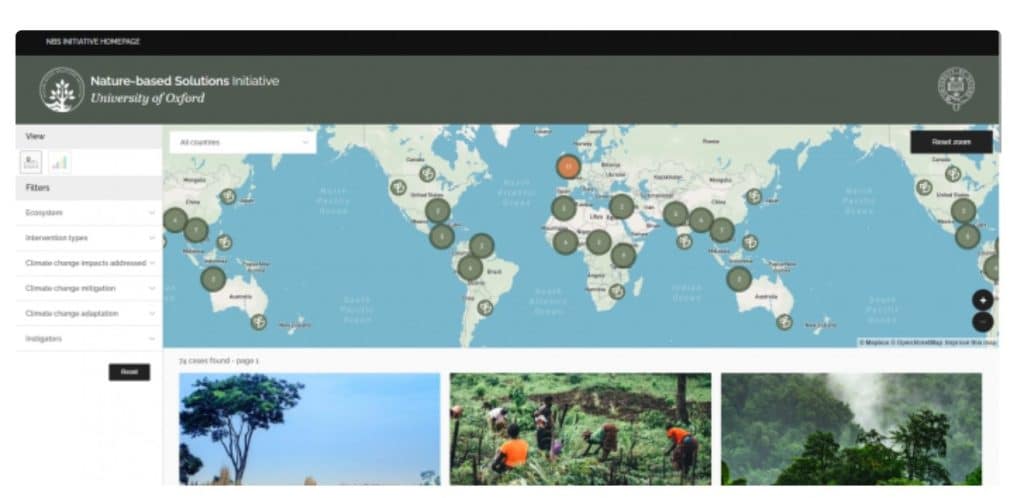Image resolution: width=1024 pixels, height=498 pixels.
Task: Switch to bar chart view icon
Action: tap(59, 161)
